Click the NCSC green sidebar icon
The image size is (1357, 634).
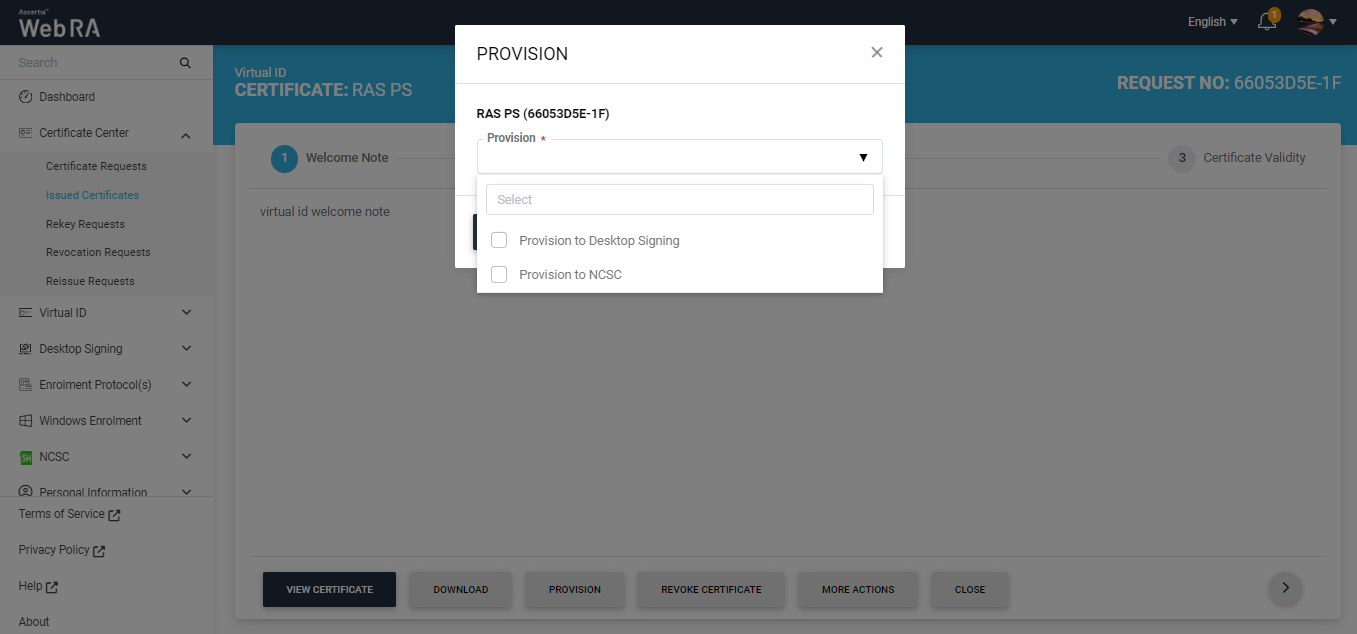26,457
